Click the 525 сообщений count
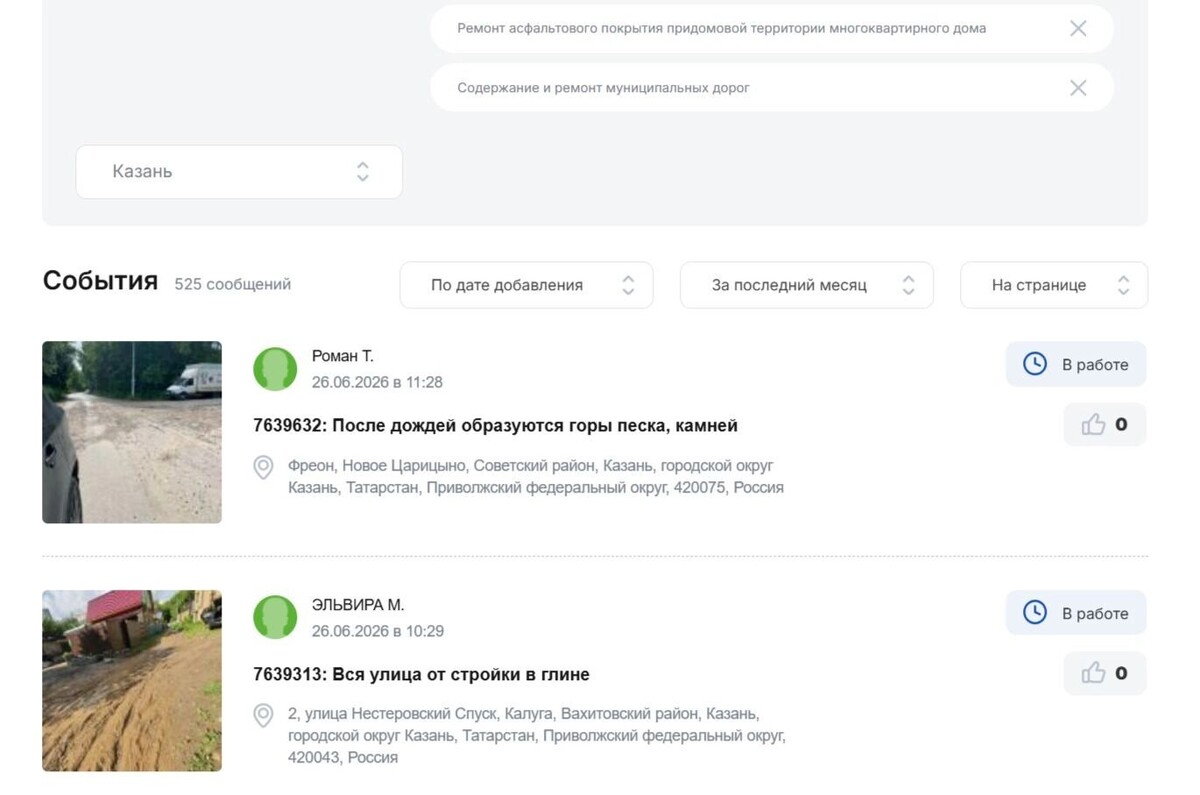Viewport: 1200px width, 795px height. 232,284
